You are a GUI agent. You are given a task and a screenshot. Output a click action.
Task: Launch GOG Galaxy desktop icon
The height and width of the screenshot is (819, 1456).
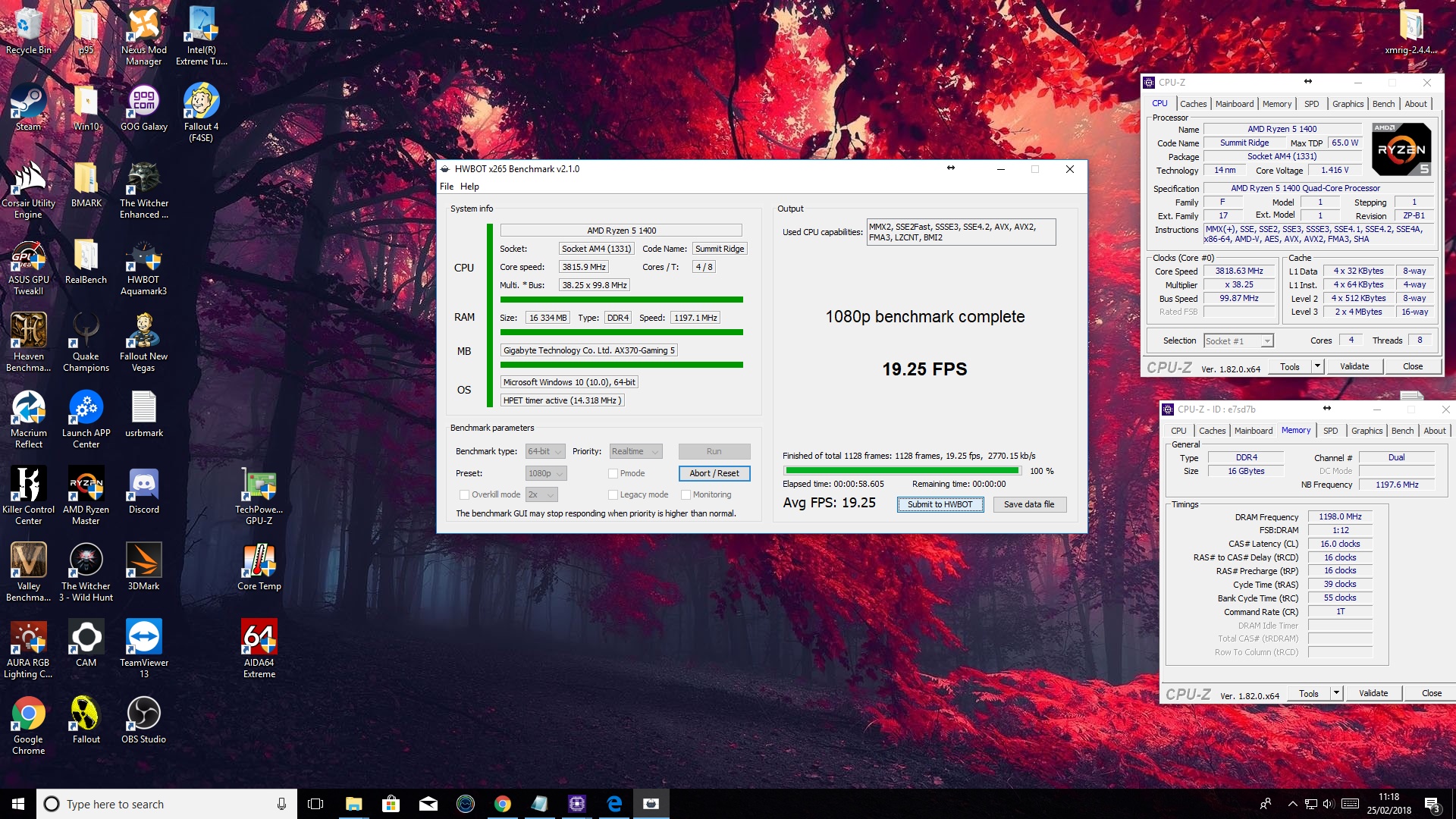pos(143,107)
